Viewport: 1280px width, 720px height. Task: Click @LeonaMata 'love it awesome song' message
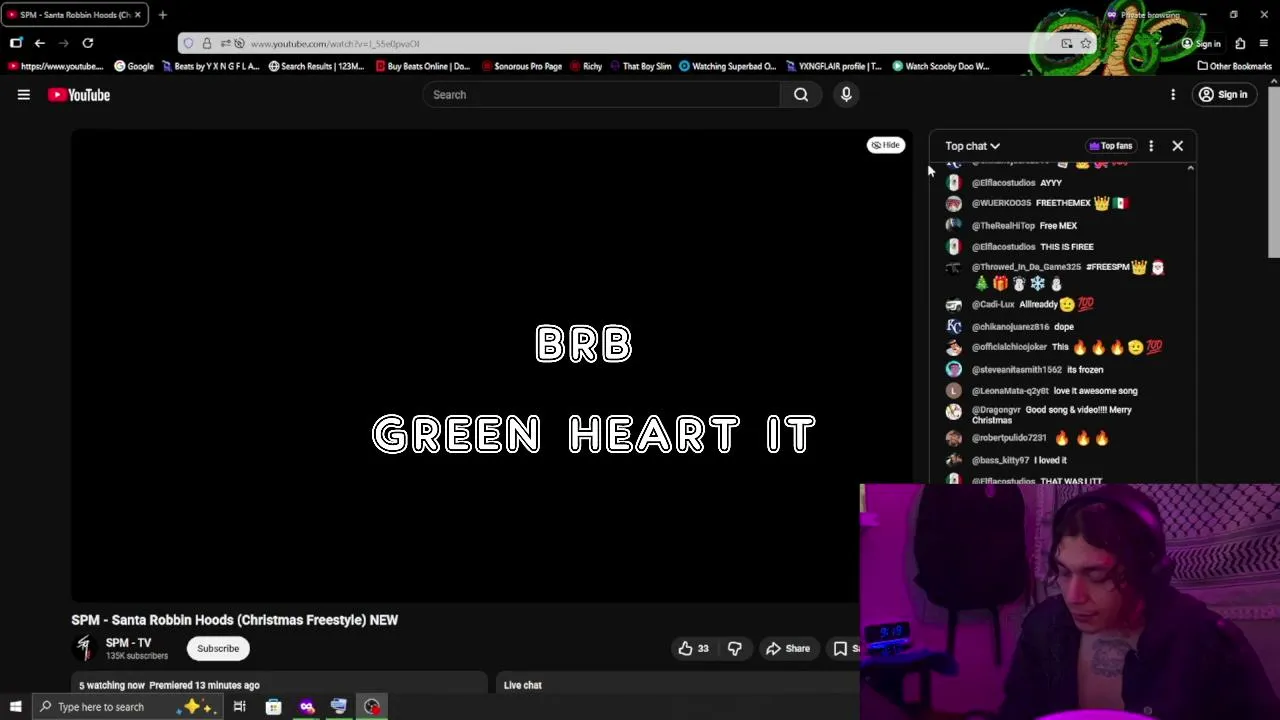click(x=1060, y=391)
